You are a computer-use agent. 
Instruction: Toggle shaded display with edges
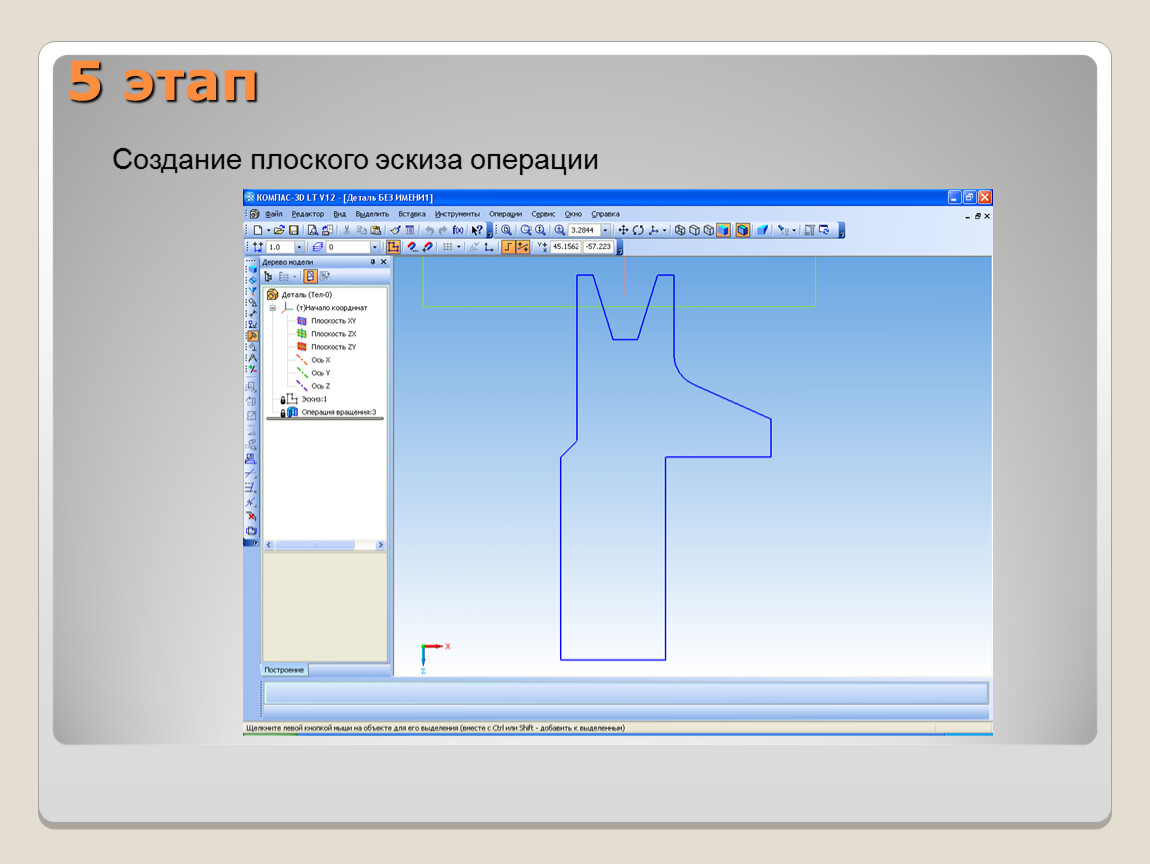click(x=742, y=230)
